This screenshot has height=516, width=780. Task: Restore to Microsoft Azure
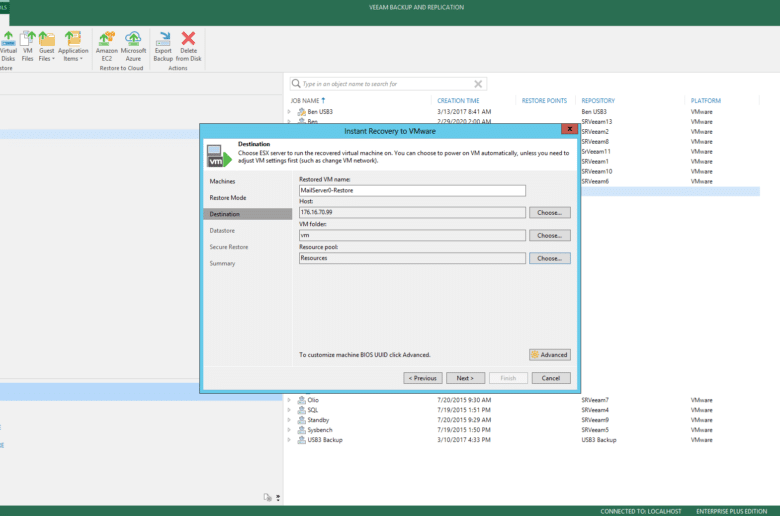point(133,46)
